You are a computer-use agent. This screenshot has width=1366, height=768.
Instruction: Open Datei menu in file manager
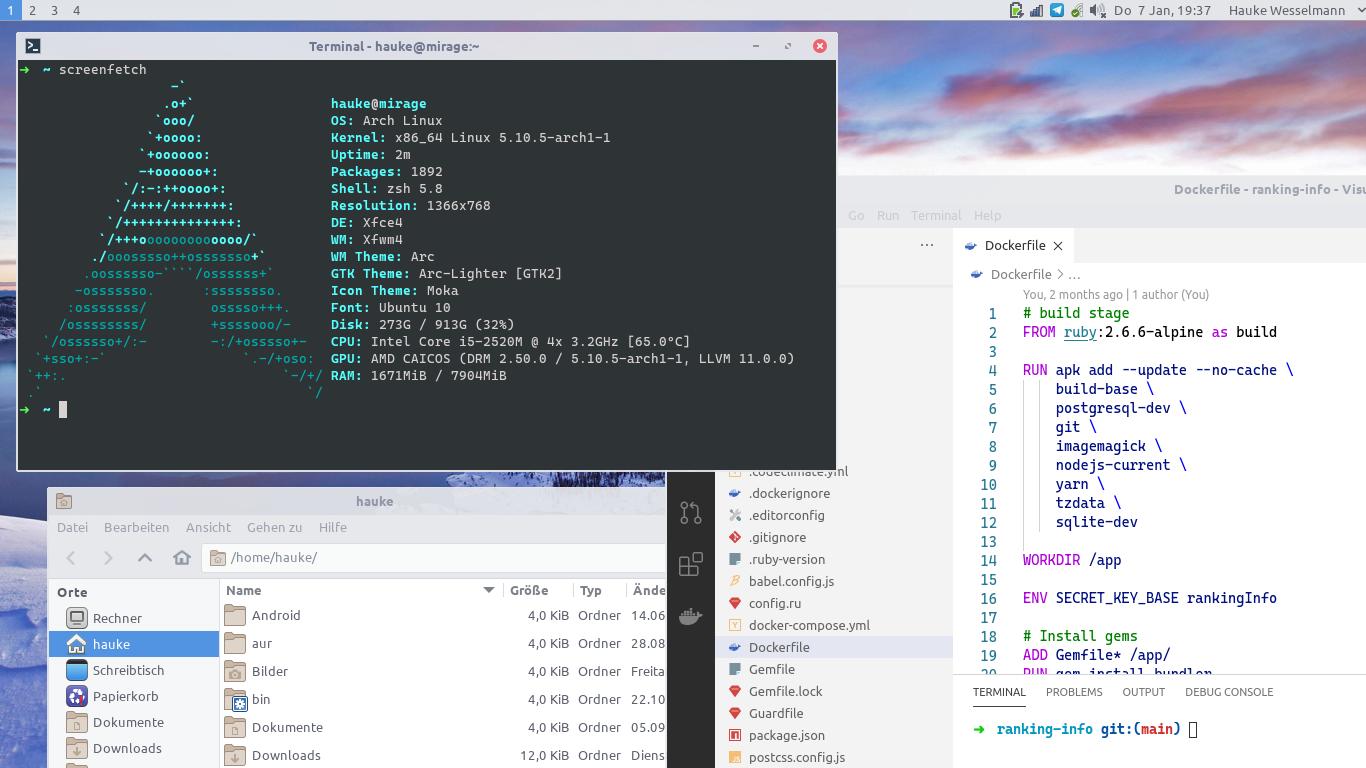pyautogui.click(x=72, y=527)
